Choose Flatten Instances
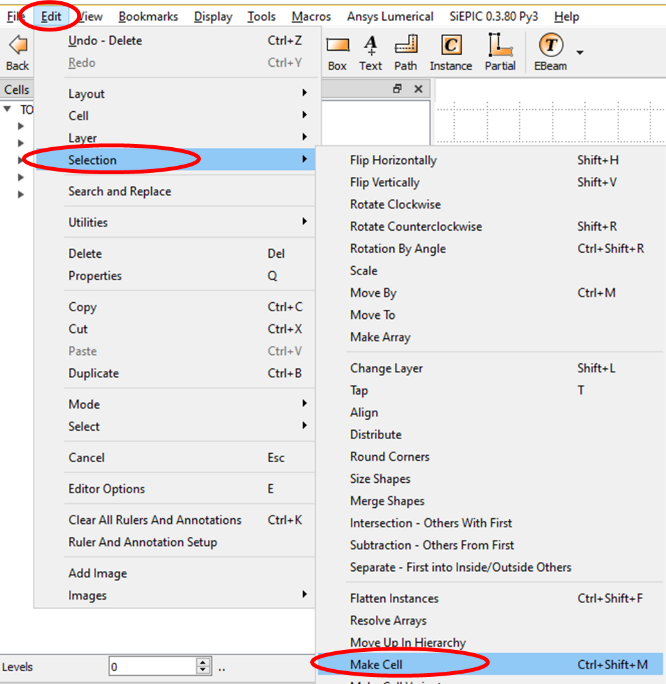This screenshot has height=684, width=666. pos(490,598)
